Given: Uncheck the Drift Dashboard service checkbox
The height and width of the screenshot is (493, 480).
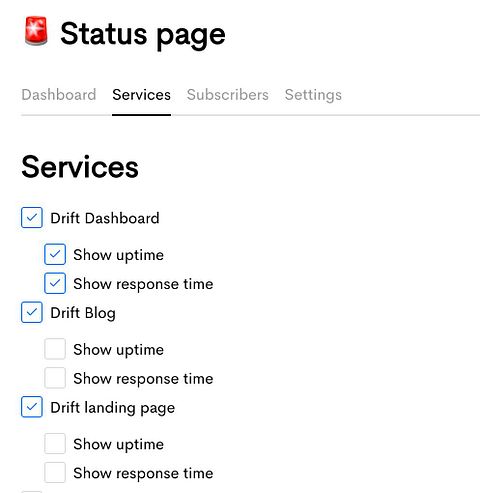Looking at the screenshot, I should pos(32,218).
